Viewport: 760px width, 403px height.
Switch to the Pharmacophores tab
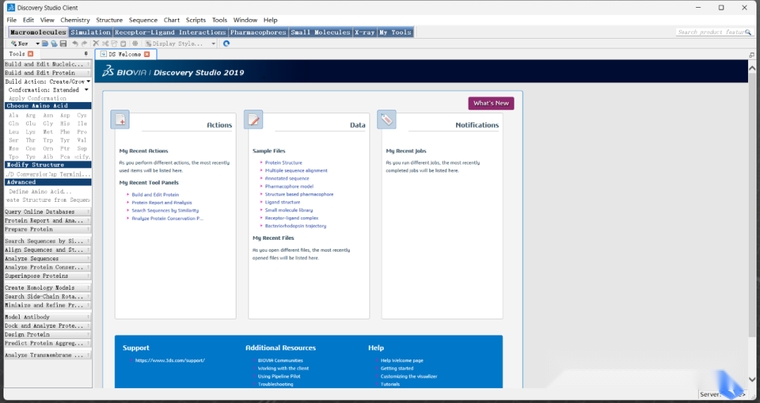pos(258,32)
